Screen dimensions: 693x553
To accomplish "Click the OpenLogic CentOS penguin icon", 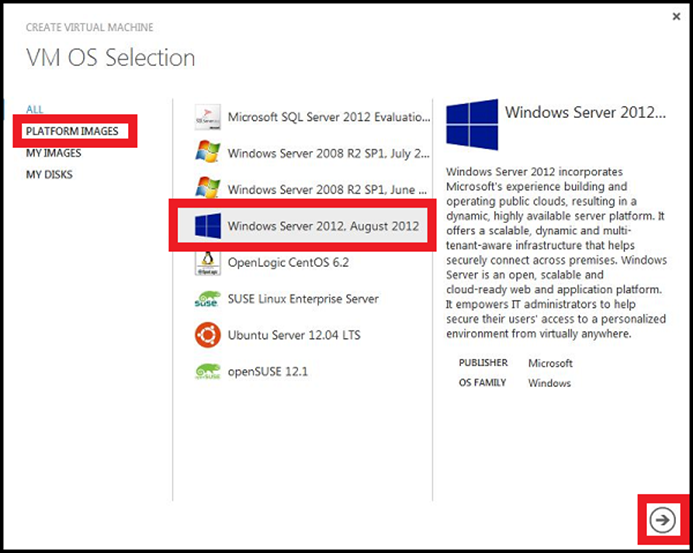I will pyautogui.click(x=207, y=263).
